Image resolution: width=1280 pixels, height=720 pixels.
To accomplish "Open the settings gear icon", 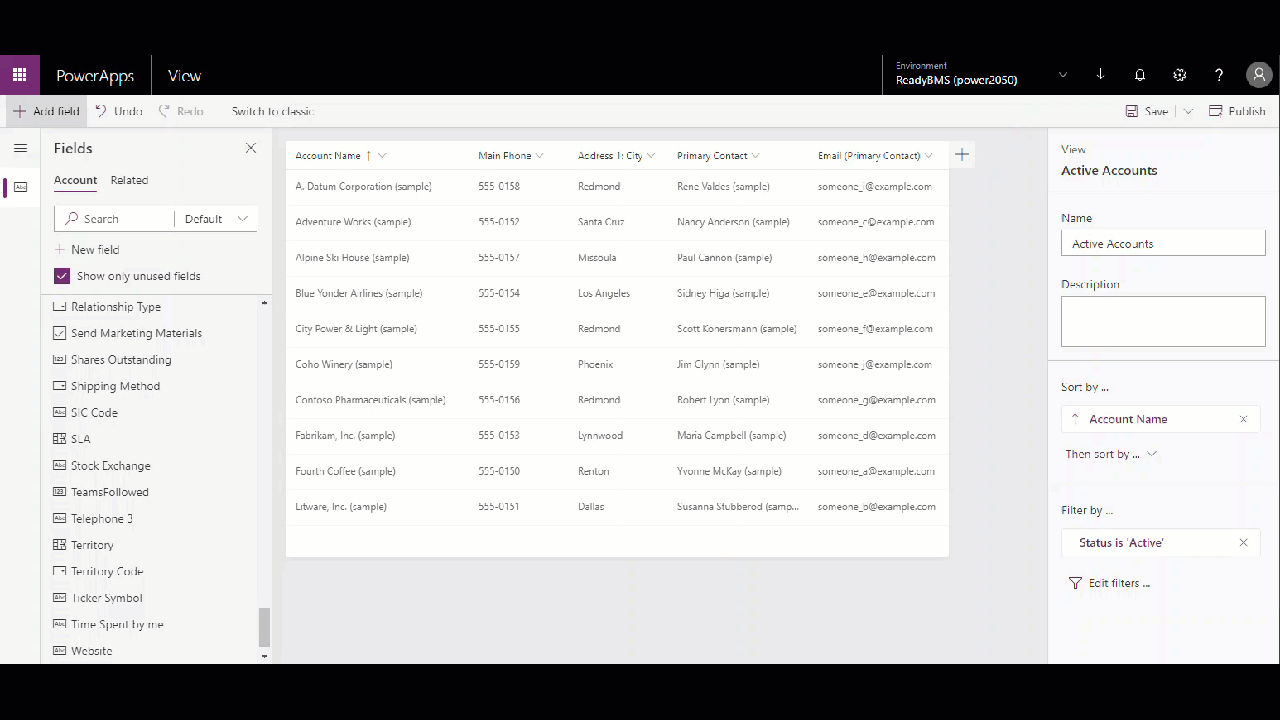I will click(1180, 75).
